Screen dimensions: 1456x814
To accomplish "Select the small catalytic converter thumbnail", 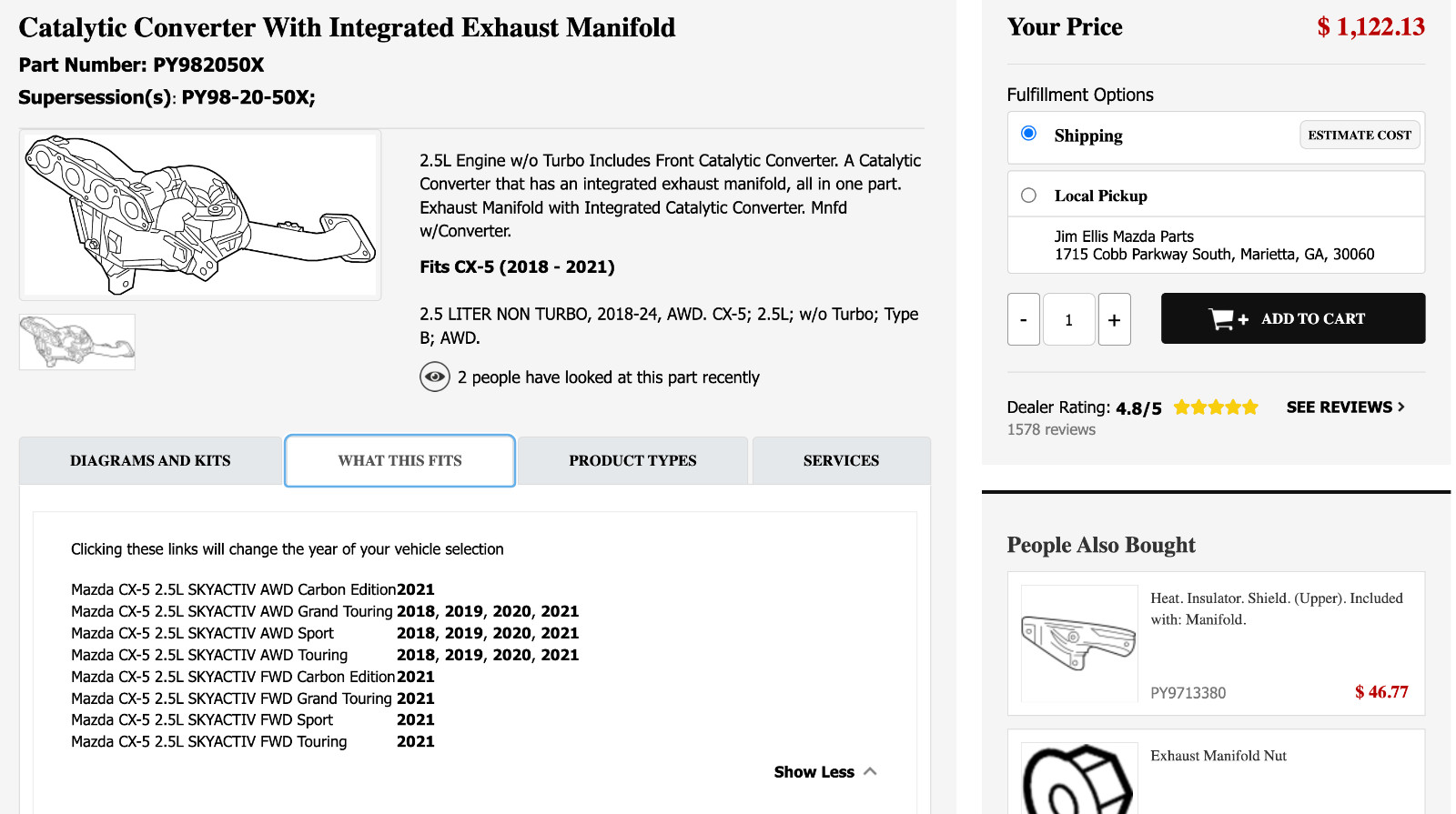I will [77, 342].
